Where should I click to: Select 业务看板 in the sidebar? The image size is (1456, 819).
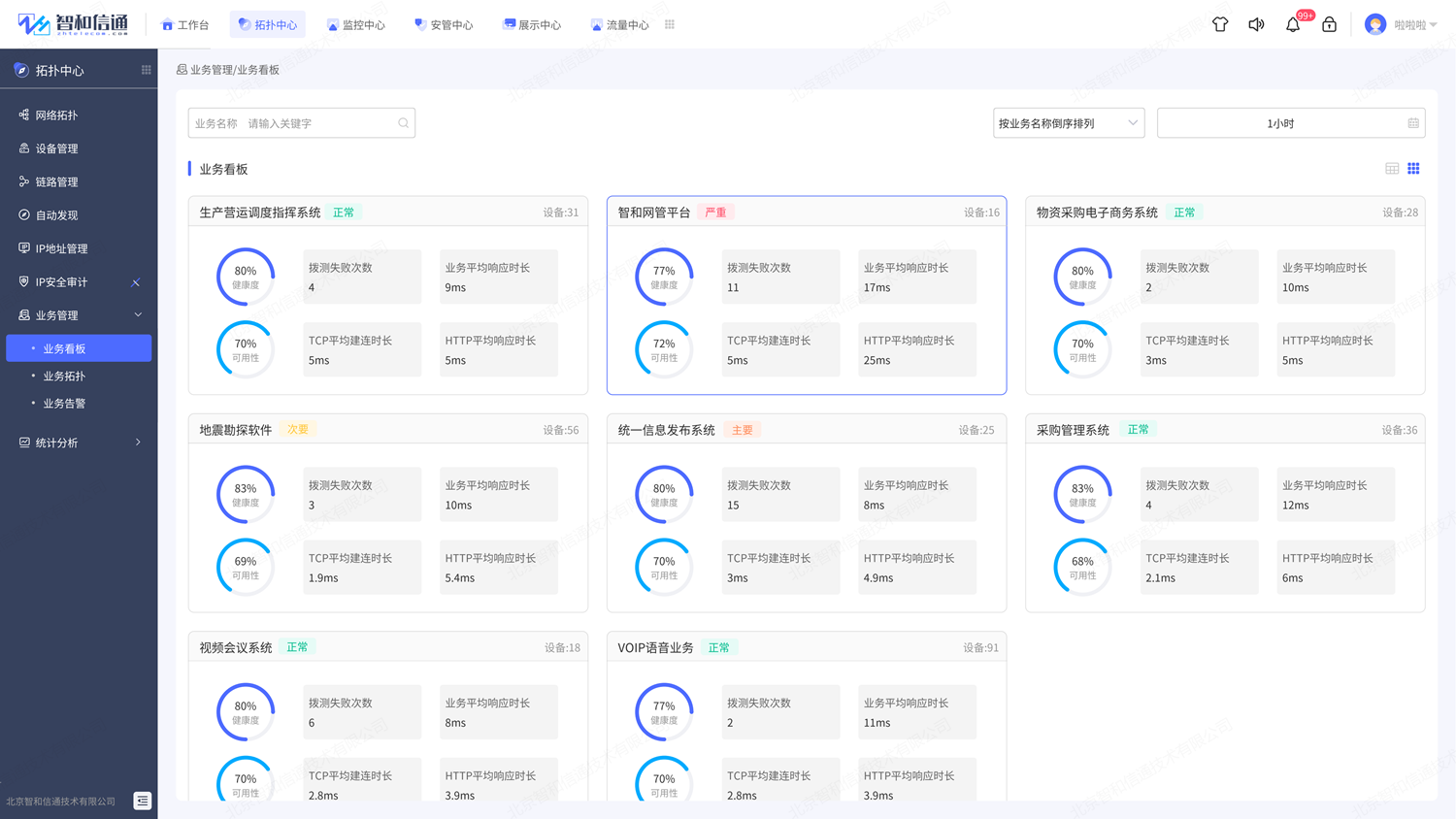pyautogui.click(x=79, y=348)
